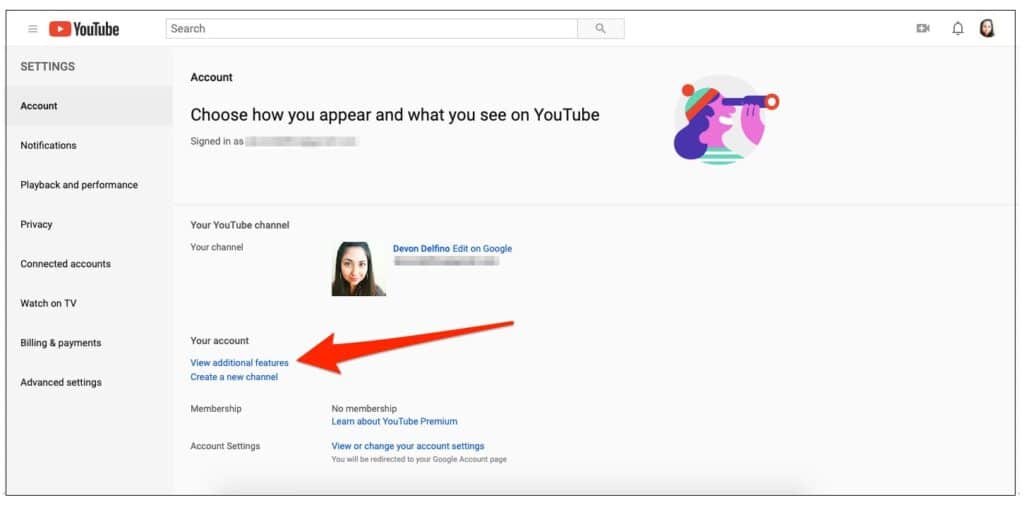Image resolution: width=1024 pixels, height=507 pixels.
Task: Click the SETTINGS sidebar heading
Action: [48, 67]
